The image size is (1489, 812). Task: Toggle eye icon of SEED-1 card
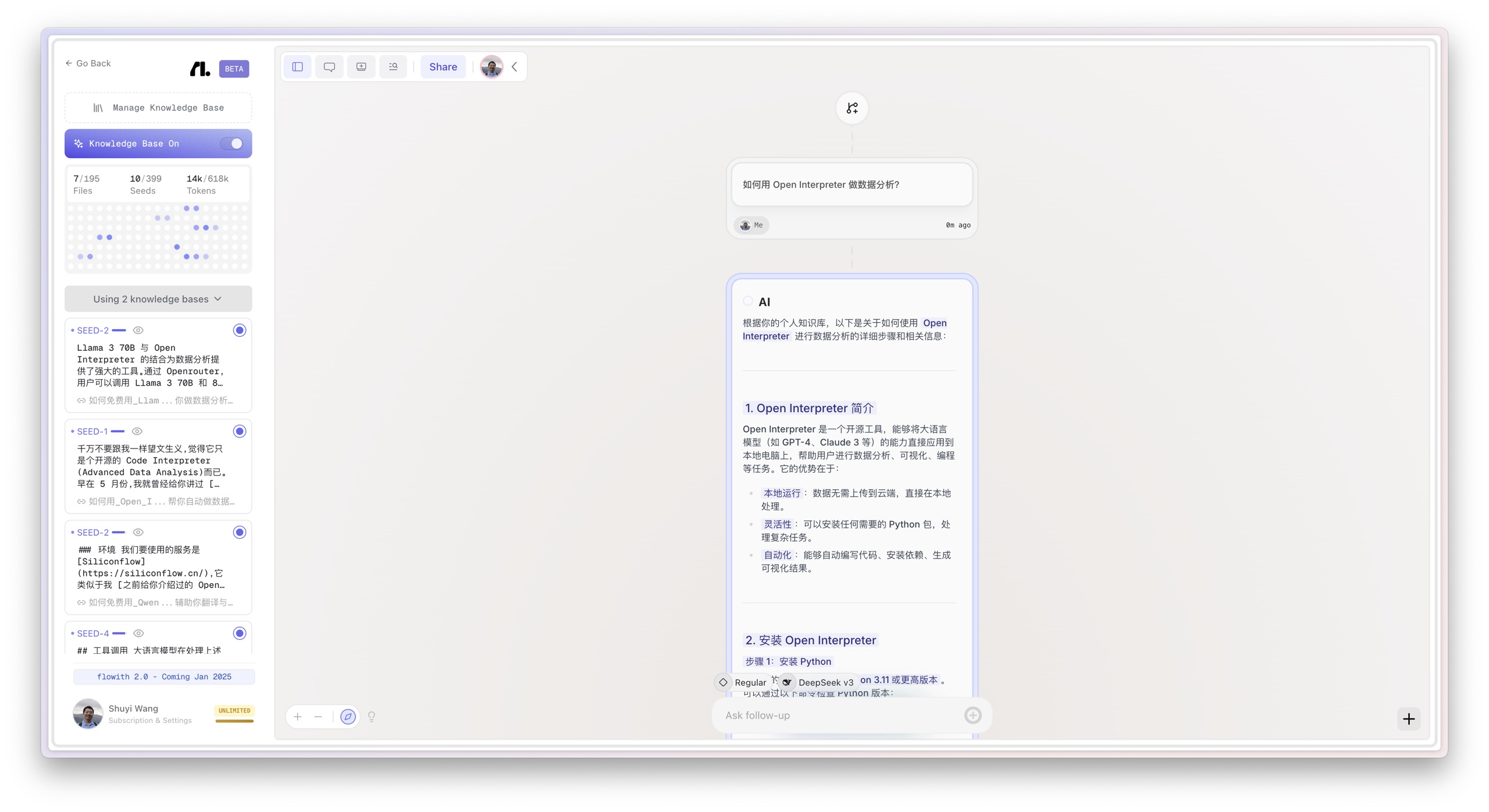[x=137, y=432]
